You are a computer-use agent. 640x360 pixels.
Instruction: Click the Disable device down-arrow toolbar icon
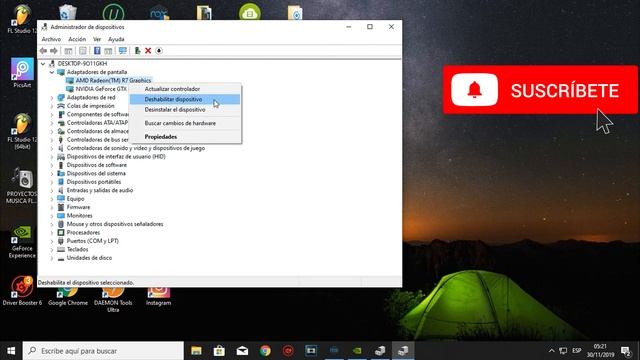pos(159,51)
